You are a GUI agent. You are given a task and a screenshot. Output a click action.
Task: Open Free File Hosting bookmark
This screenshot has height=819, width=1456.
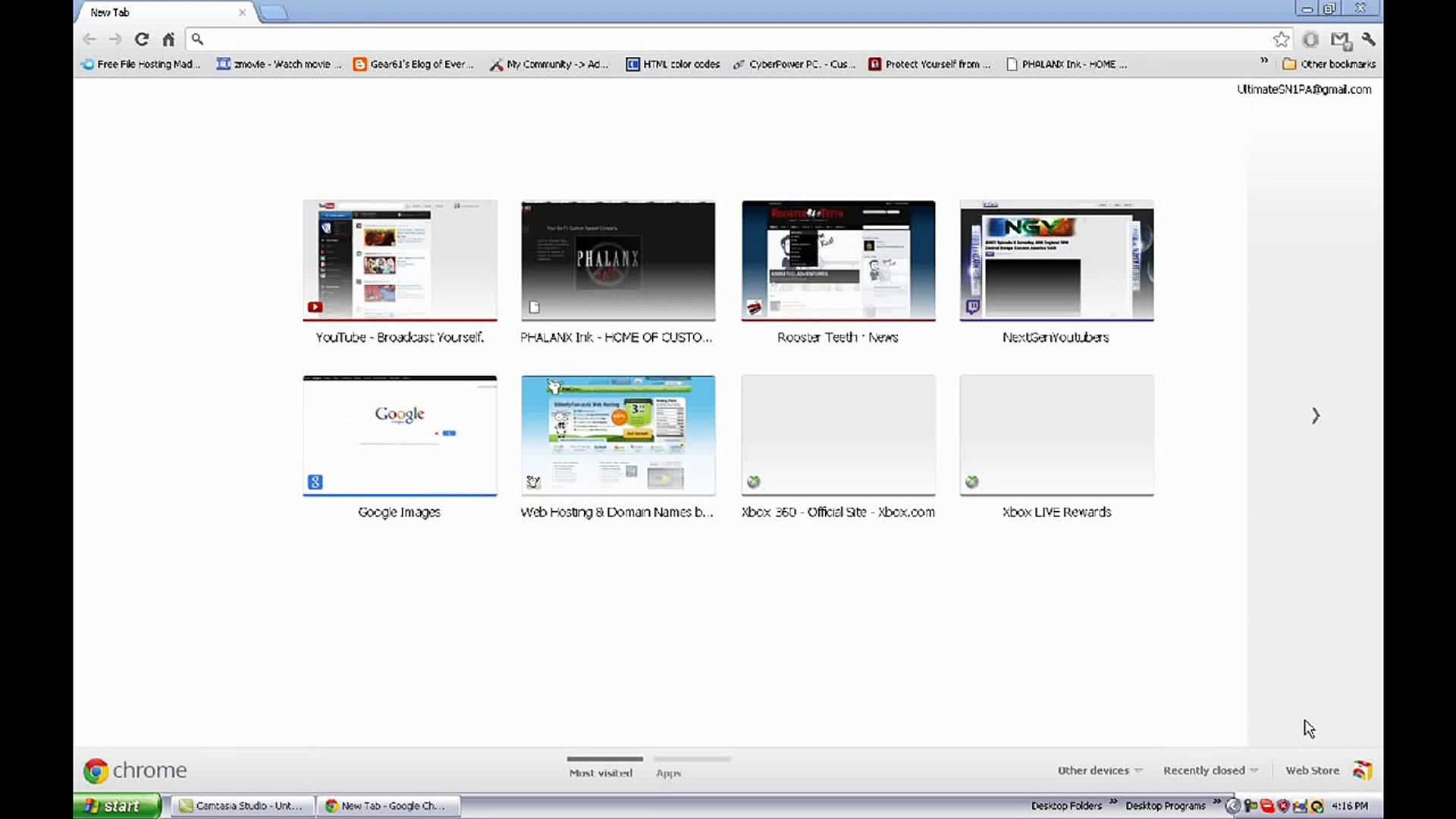(142, 64)
